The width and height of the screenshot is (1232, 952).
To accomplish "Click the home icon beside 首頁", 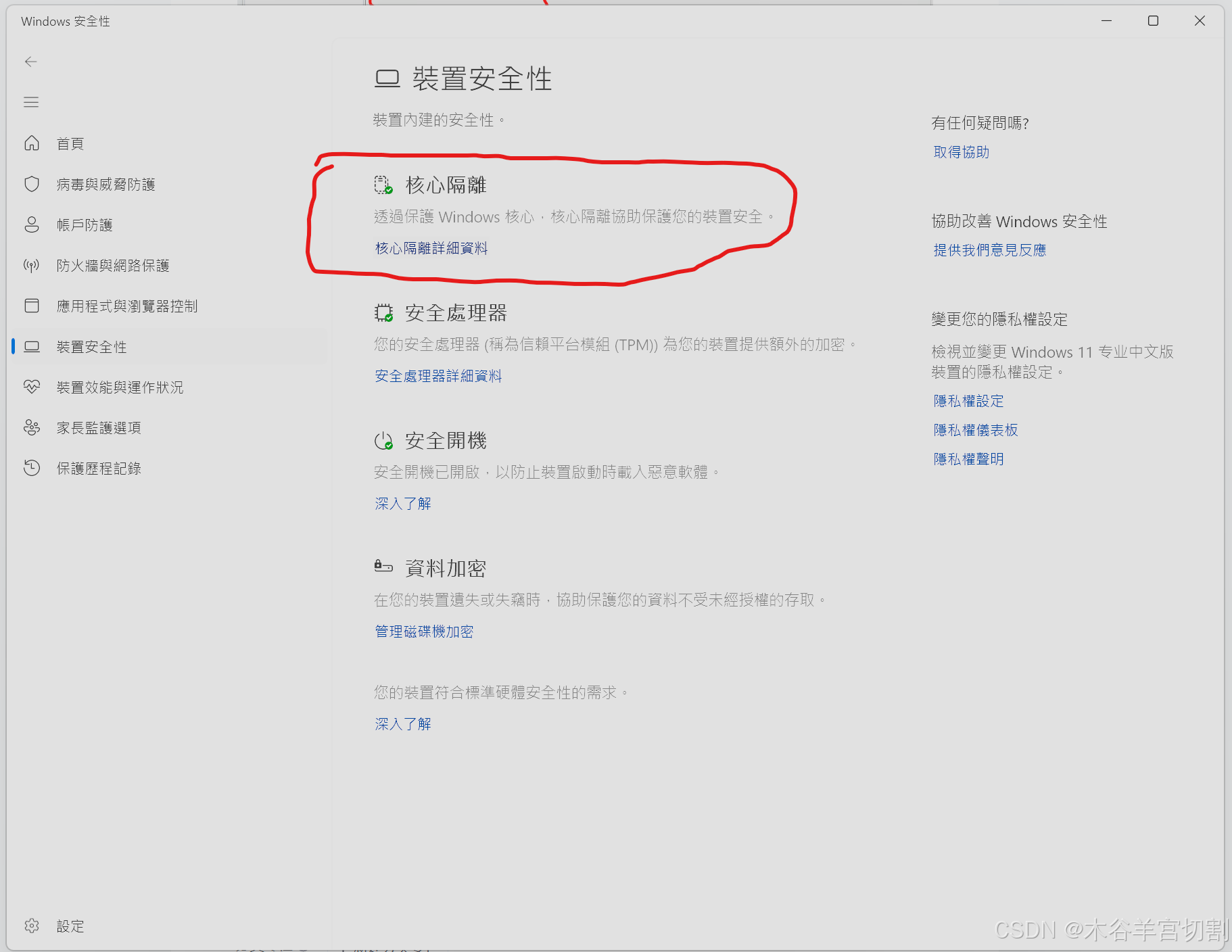I will 32,143.
